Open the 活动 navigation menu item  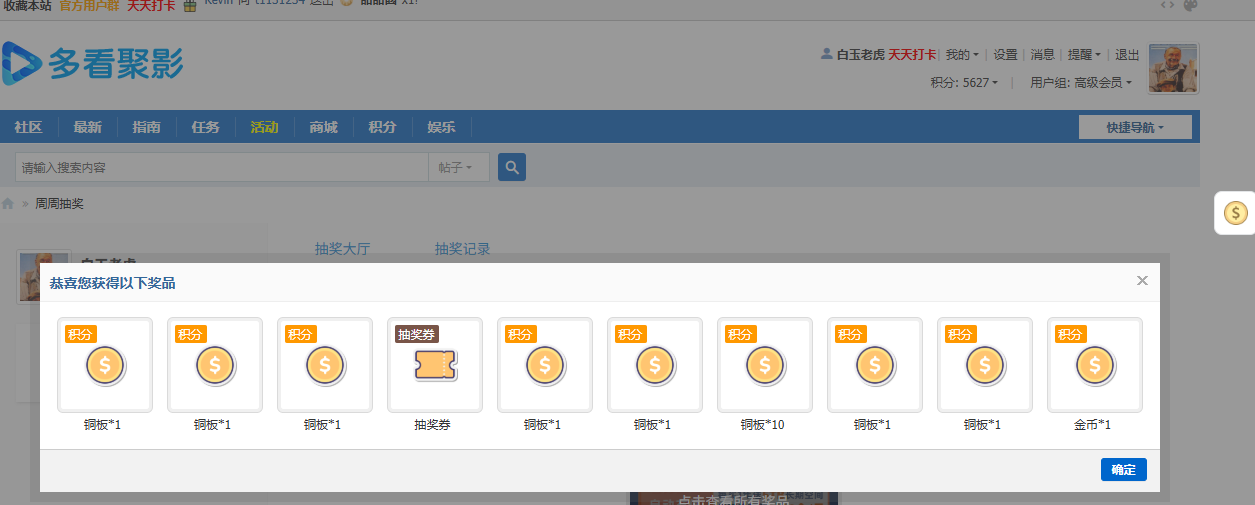tap(264, 127)
